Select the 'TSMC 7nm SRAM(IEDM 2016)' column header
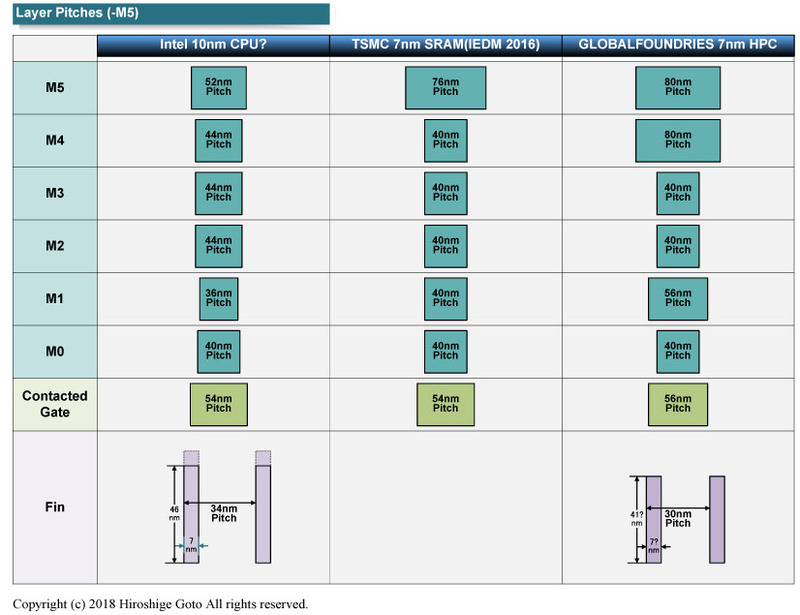Viewport: 800px width, 615px height. tap(445, 45)
